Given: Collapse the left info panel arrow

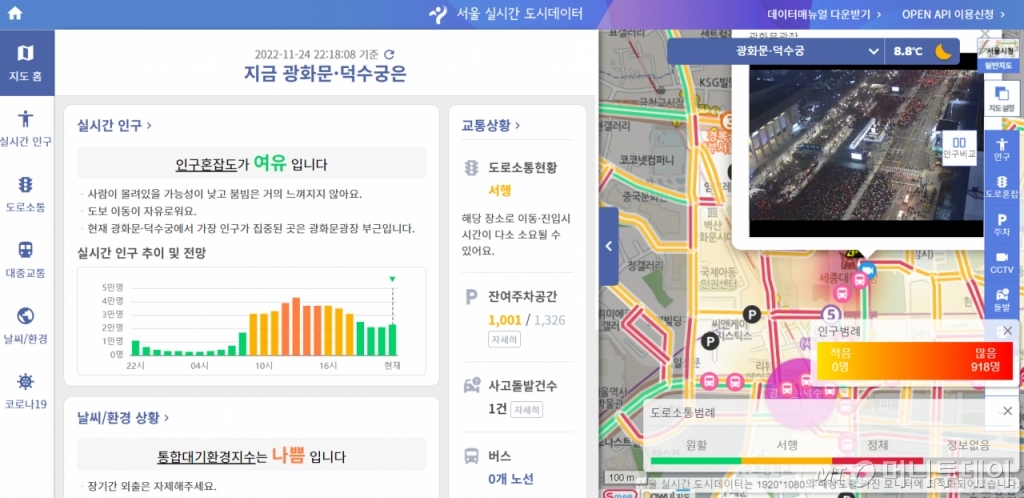Looking at the screenshot, I should (x=608, y=246).
